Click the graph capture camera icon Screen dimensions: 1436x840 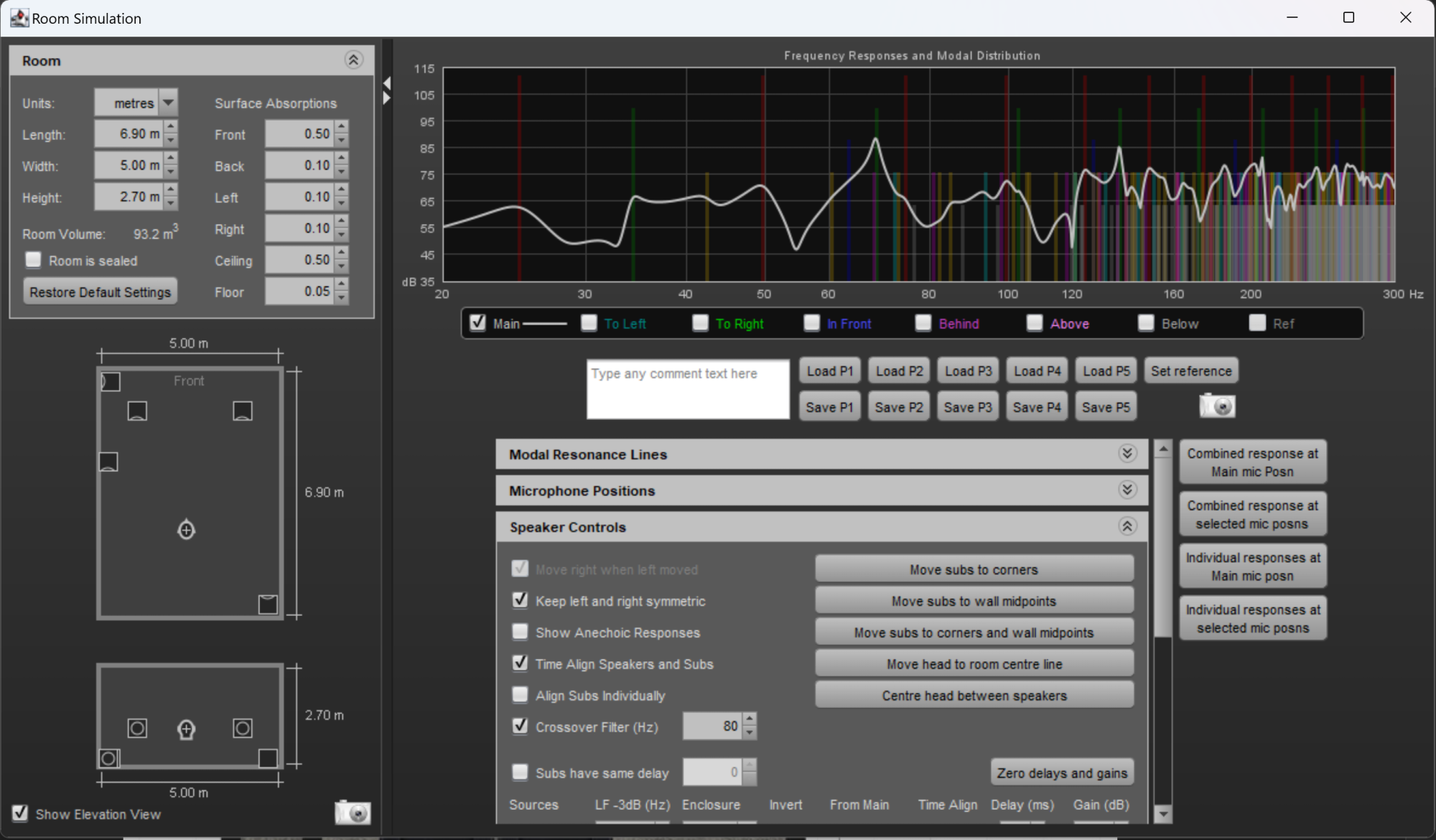pyautogui.click(x=1217, y=406)
